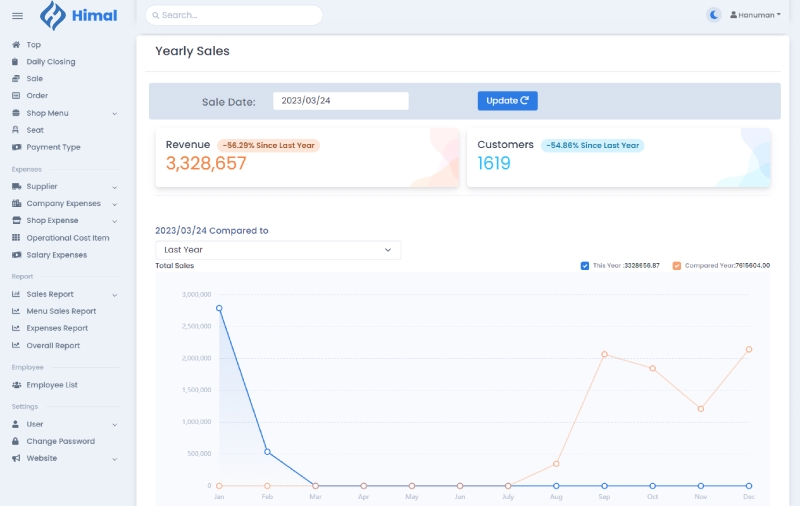Click the Himal logo icon
This screenshot has width=800, height=506.
coord(53,15)
